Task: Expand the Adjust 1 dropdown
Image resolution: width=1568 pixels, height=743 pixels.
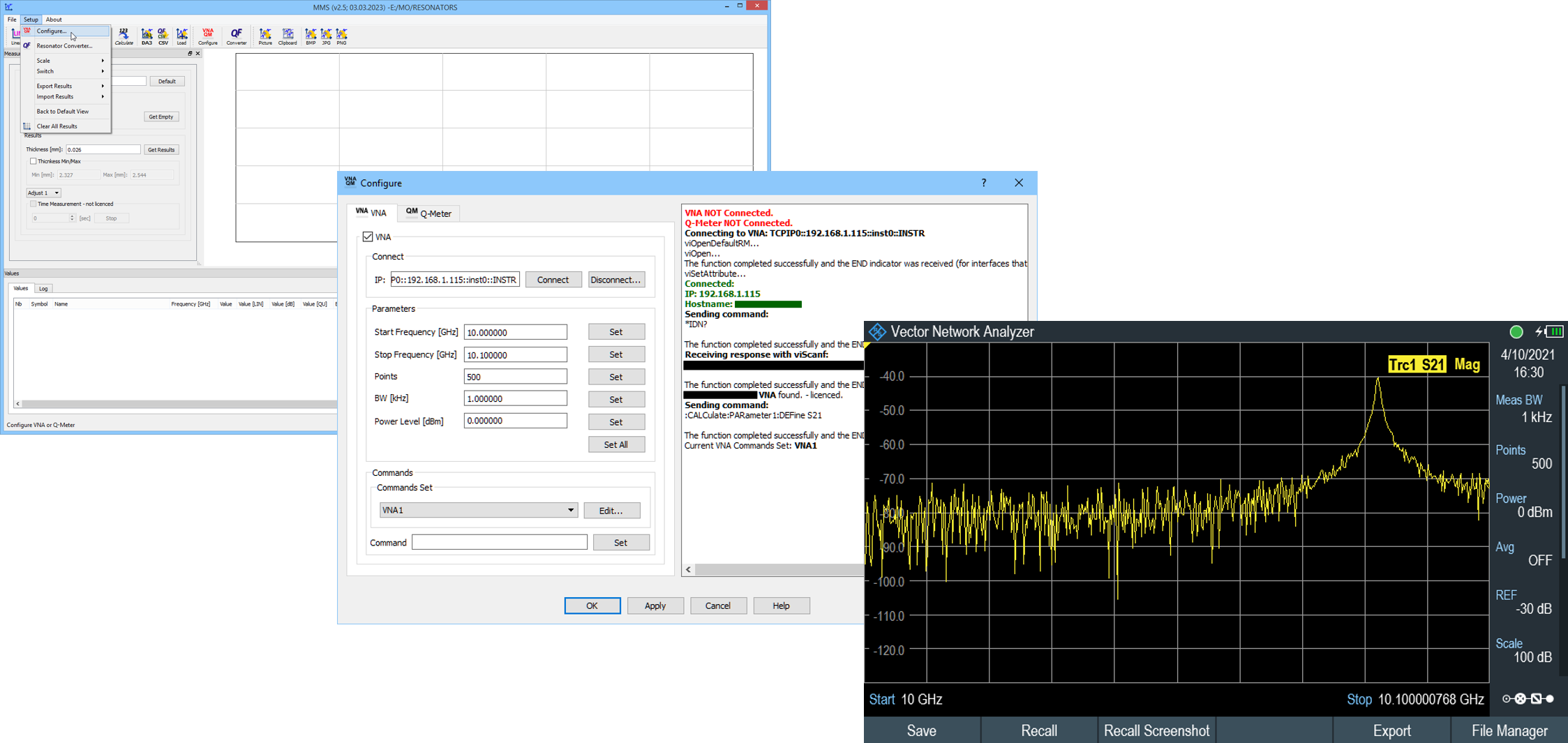Action: click(x=43, y=193)
